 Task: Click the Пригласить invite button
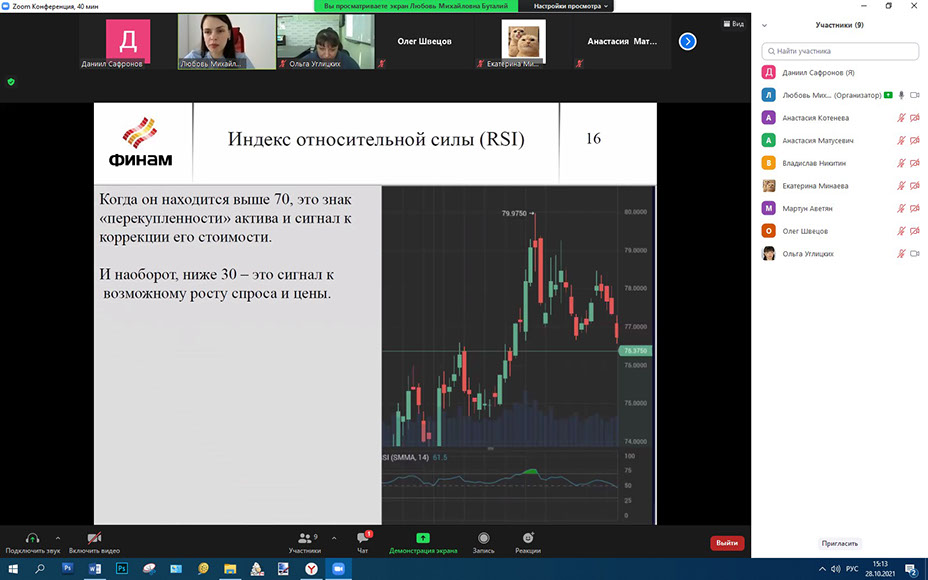[x=840, y=543]
